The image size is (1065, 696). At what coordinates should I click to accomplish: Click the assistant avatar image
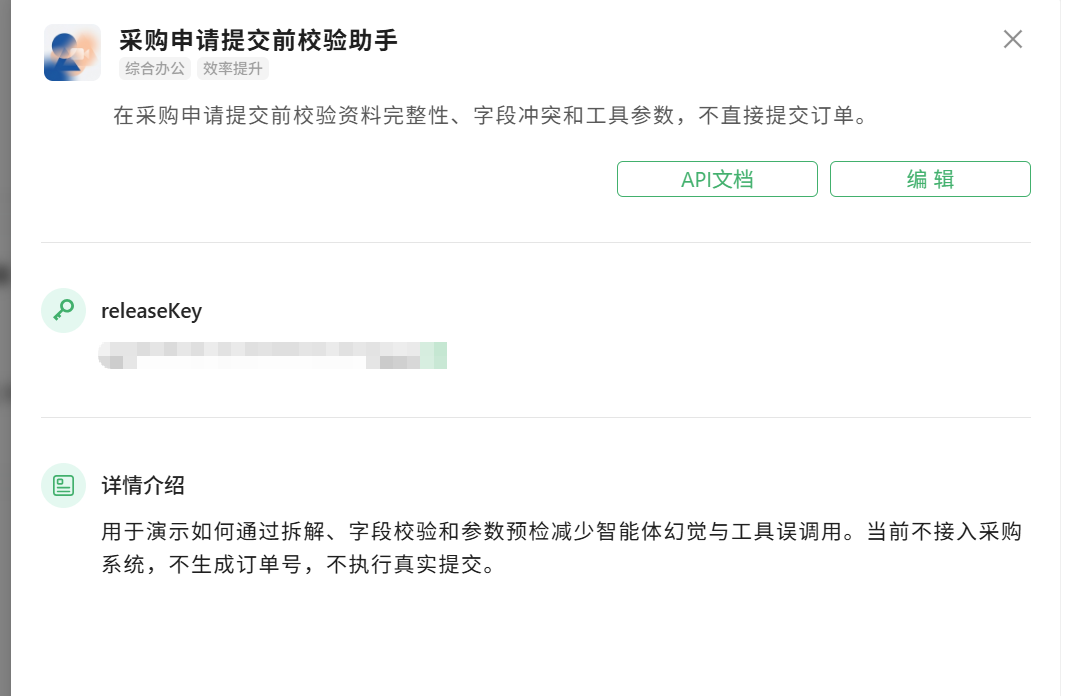tap(72, 52)
